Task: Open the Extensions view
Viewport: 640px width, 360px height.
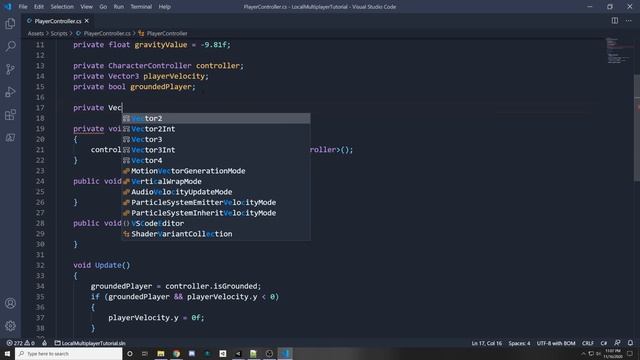Action: click(x=10, y=115)
